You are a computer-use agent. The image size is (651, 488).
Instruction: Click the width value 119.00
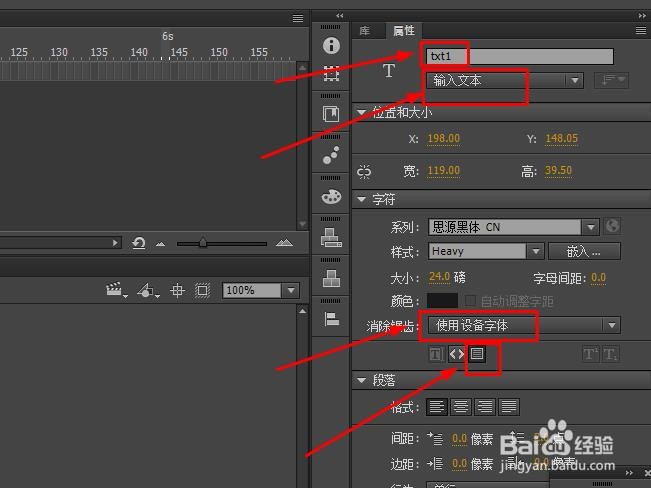(x=444, y=170)
